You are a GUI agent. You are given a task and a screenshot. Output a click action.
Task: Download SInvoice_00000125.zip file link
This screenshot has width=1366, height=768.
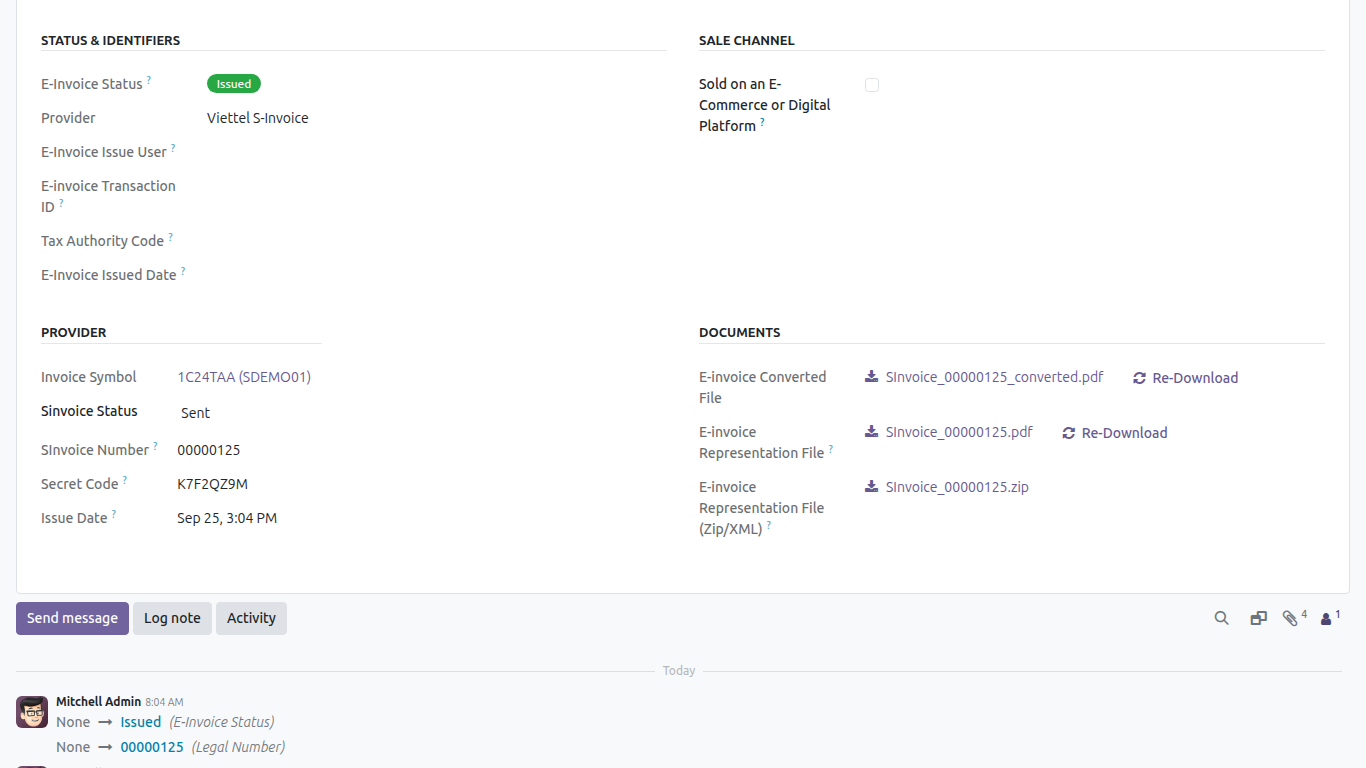point(957,487)
